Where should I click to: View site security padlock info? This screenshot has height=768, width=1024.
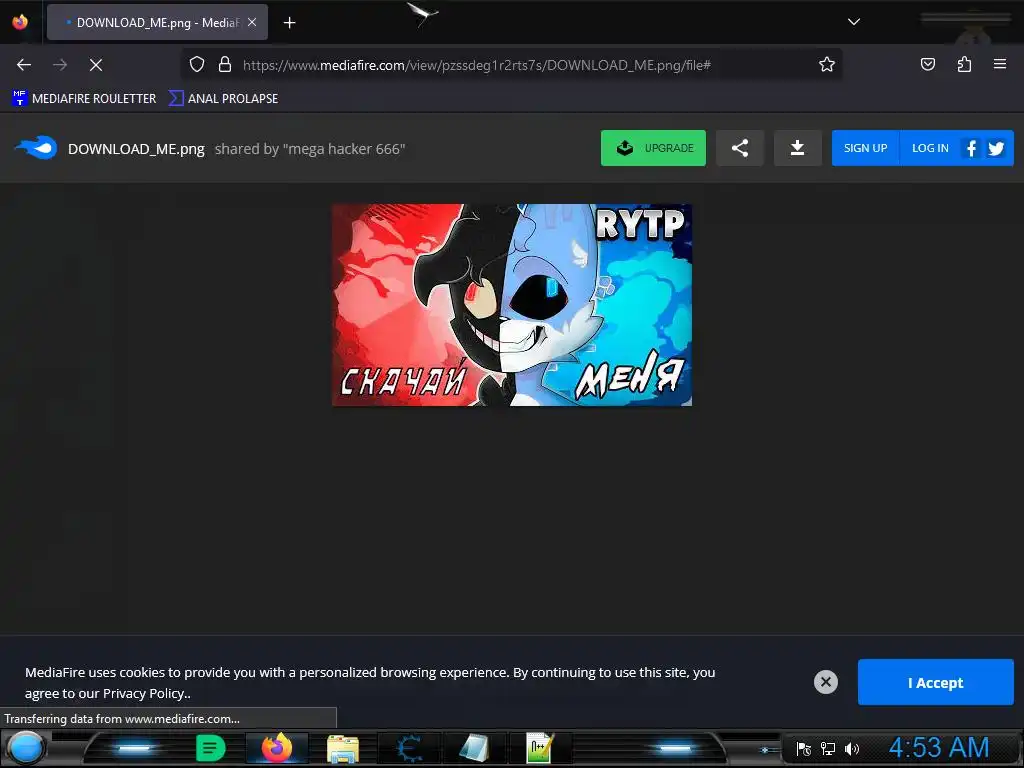point(225,65)
